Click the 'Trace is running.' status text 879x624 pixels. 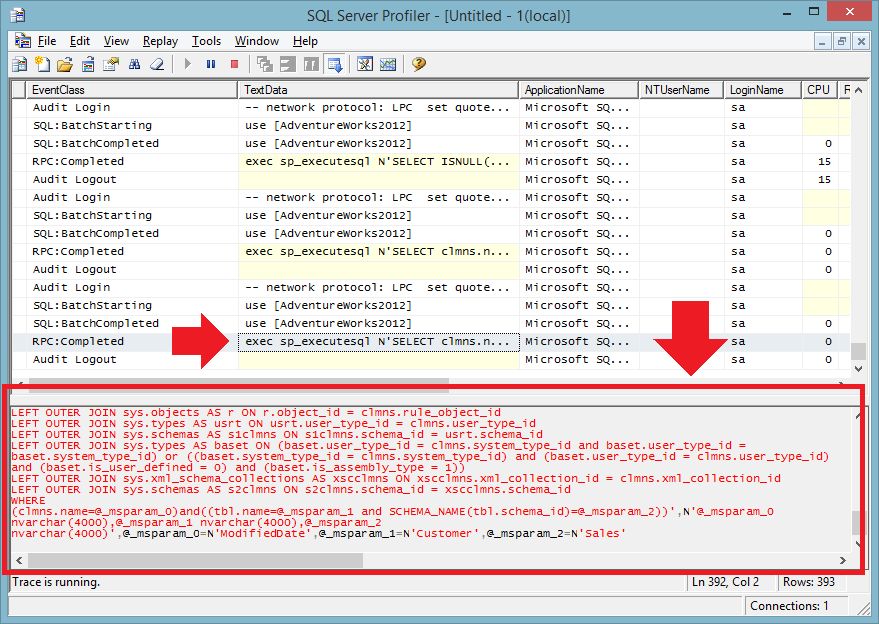[56, 582]
